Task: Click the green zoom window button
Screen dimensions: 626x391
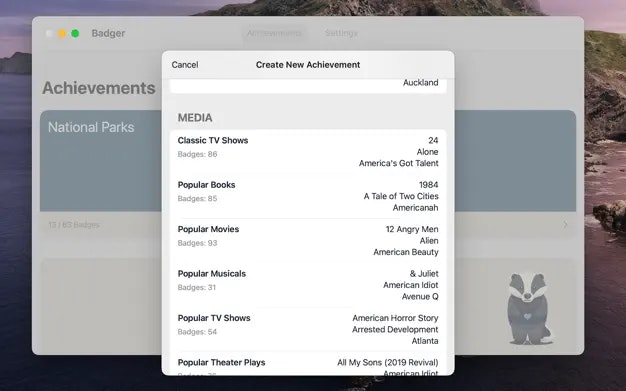Action: point(75,34)
